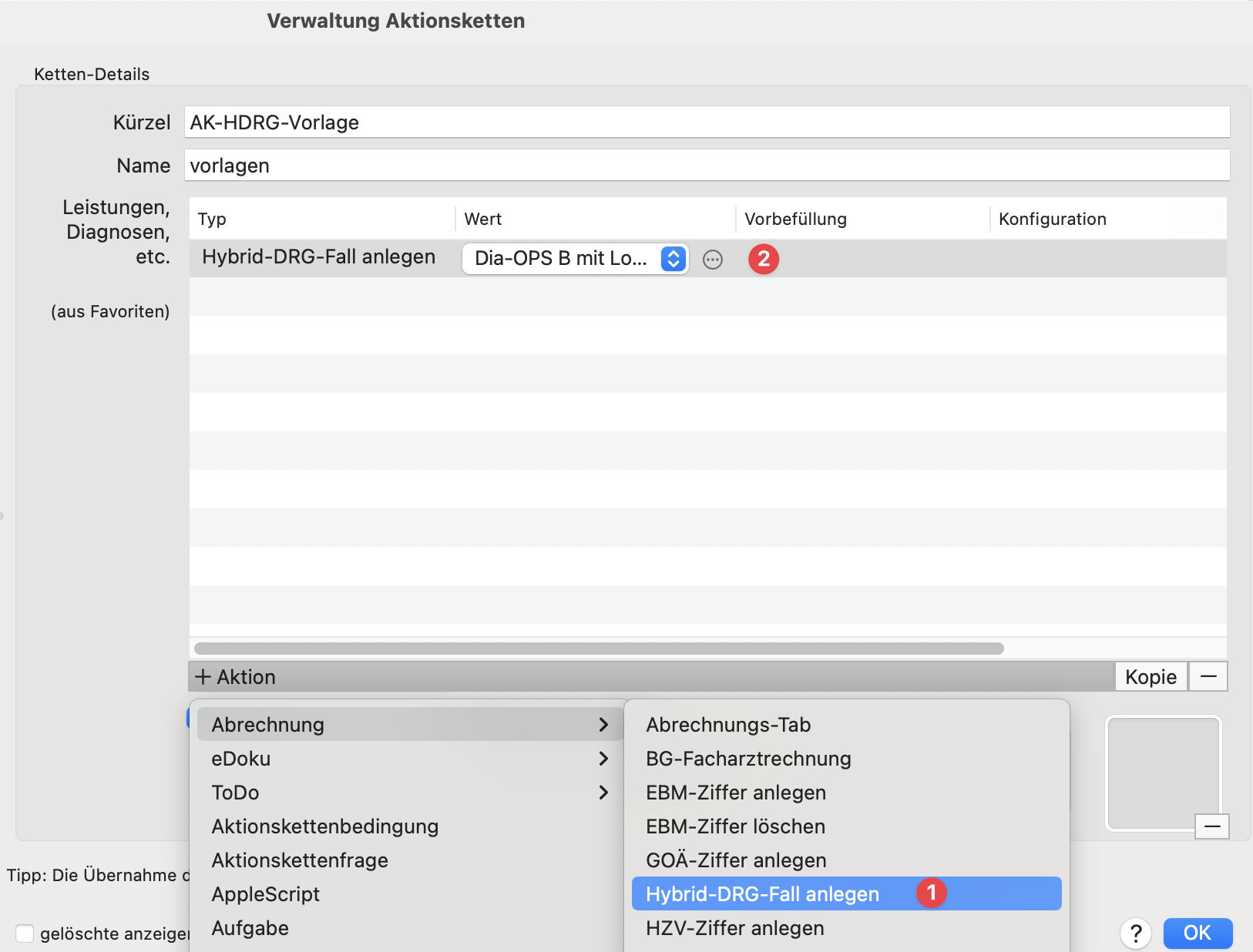The width and height of the screenshot is (1253, 952).
Task: Select GOÄ-Ziffer anlegen
Action: [847, 860]
